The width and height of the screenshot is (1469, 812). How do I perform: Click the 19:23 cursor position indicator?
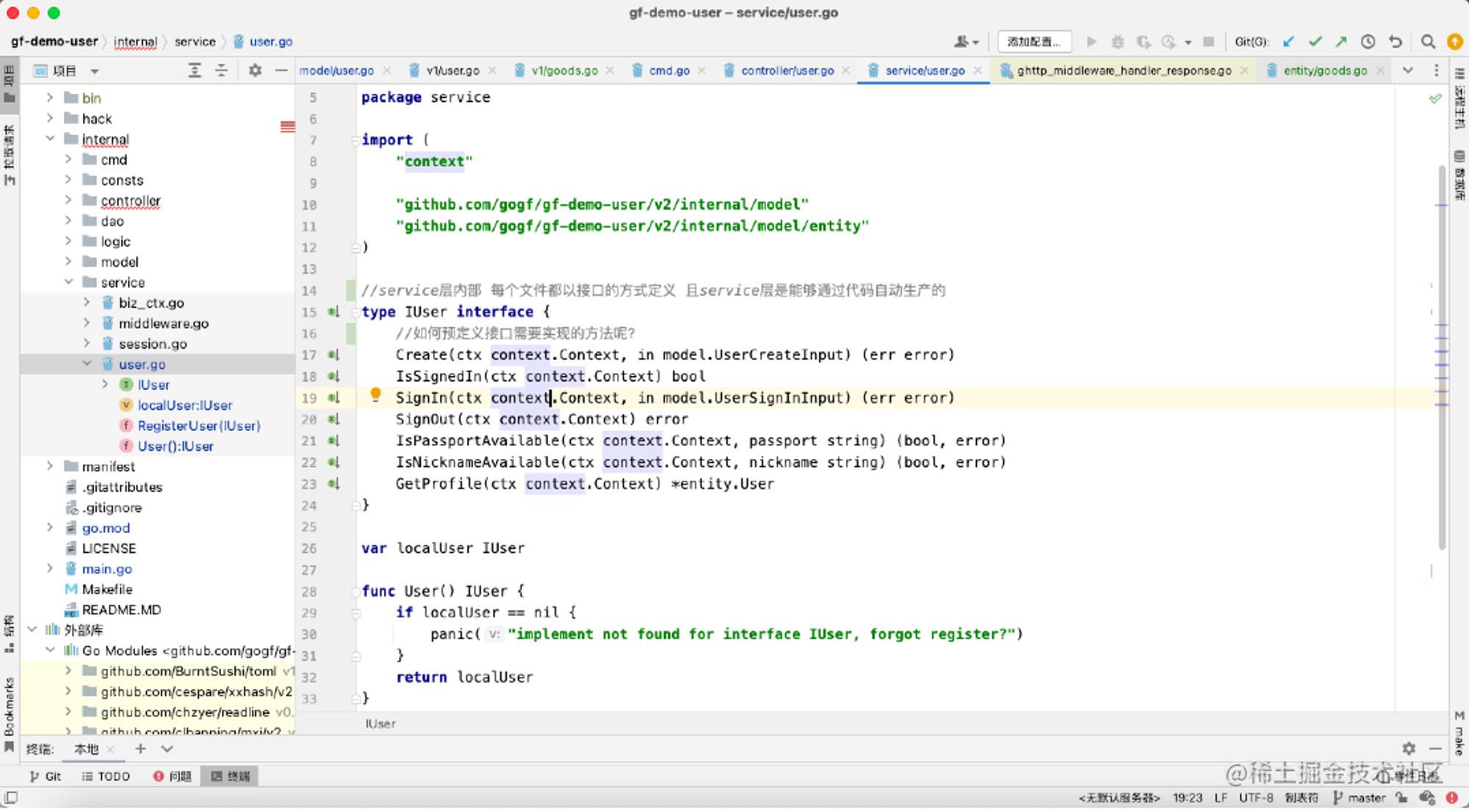tap(1188, 797)
